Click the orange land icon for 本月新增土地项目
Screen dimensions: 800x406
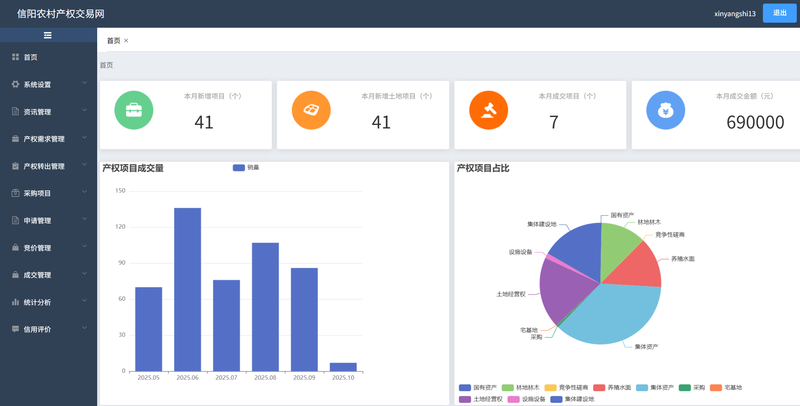click(x=311, y=110)
